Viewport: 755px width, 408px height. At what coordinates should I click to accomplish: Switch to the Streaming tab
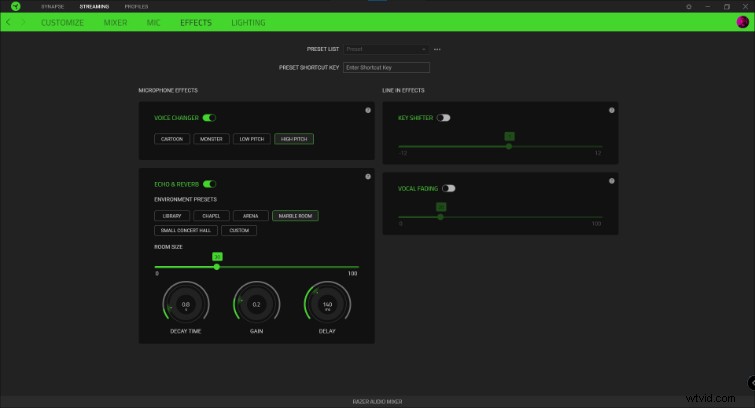(94, 7)
